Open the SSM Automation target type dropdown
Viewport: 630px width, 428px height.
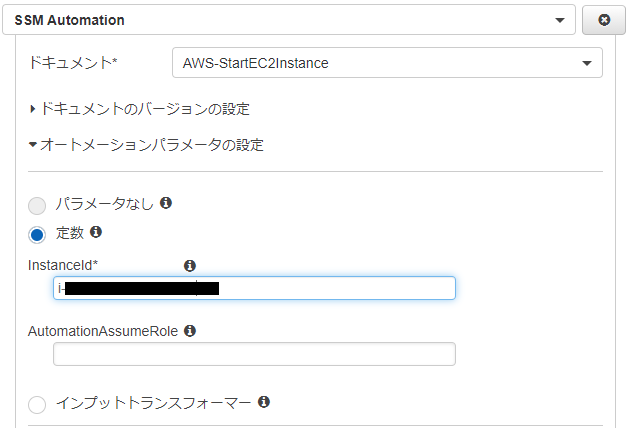[290, 19]
